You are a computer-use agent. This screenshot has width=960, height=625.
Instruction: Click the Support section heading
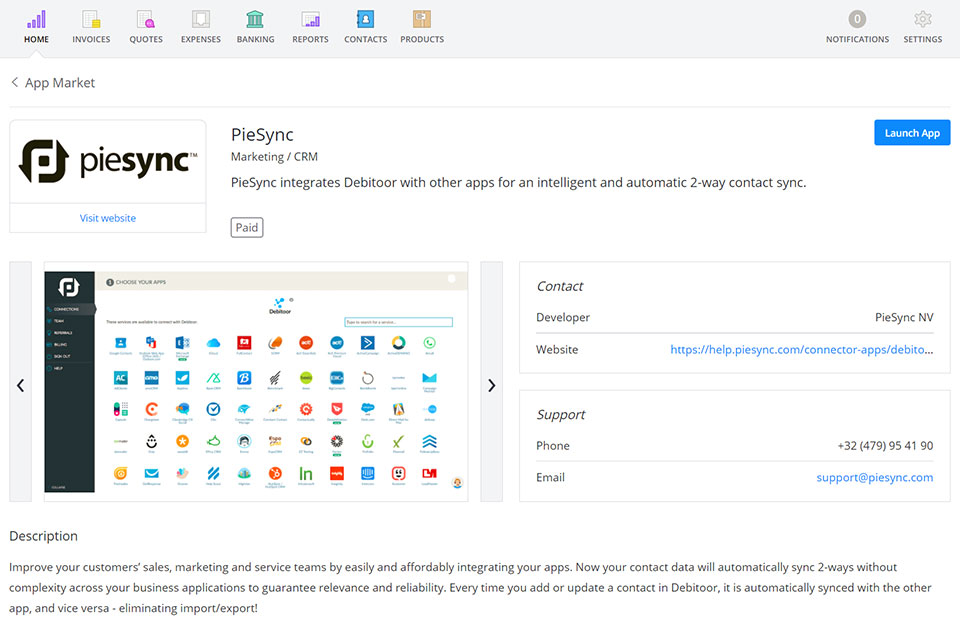coord(561,415)
